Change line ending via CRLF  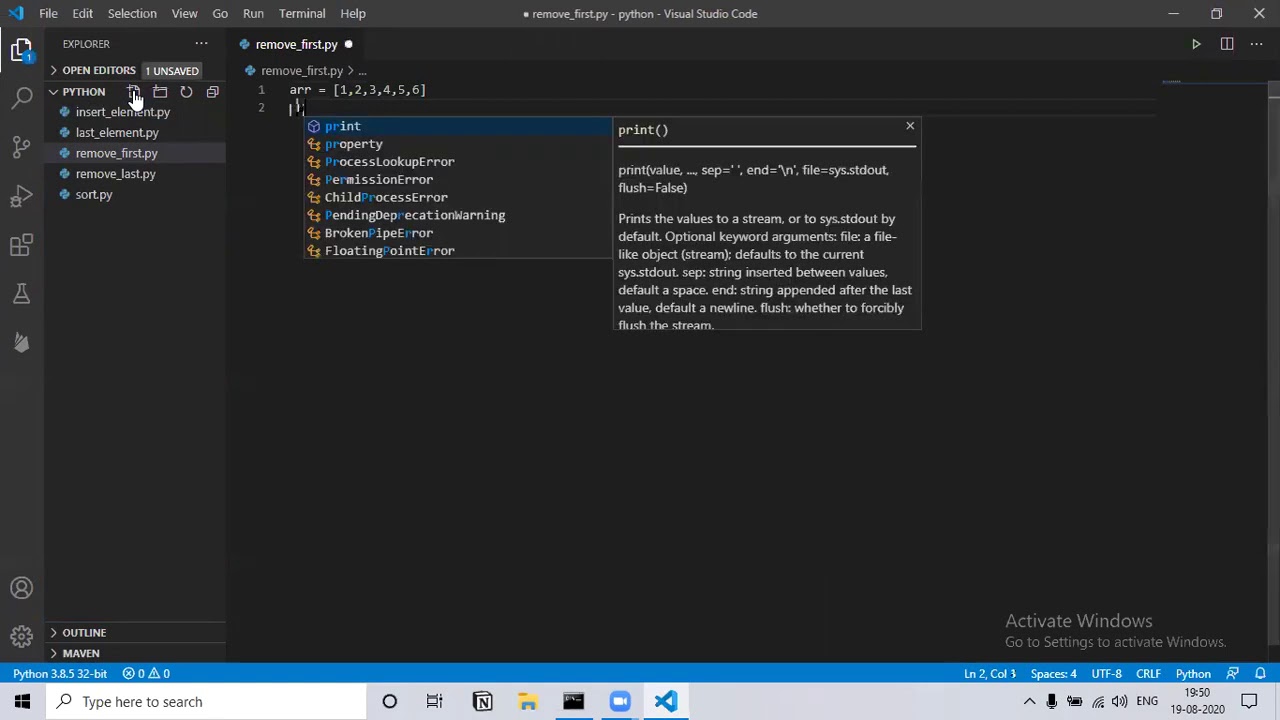[x=1148, y=674]
